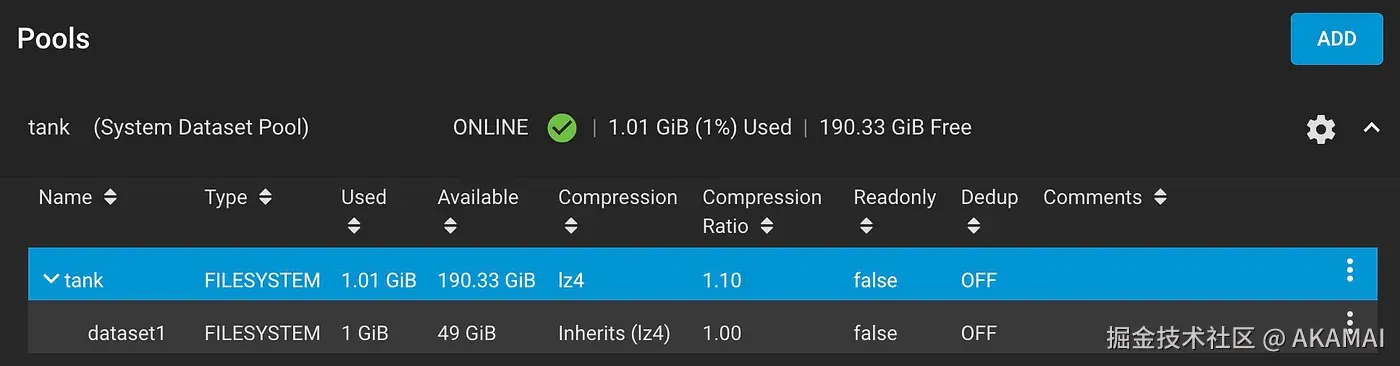The height and width of the screenshot is (366, 1400).
Task: Open the tank row three-dot menu
Action: coord(1350,270)
